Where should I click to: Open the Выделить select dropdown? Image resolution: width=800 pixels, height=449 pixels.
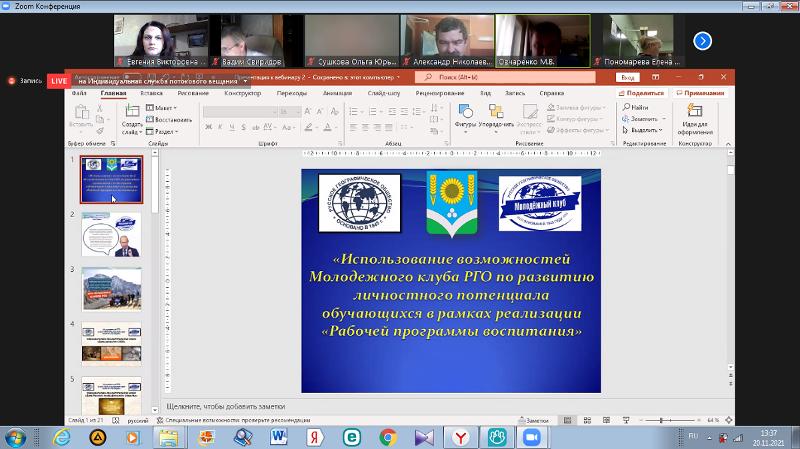point(645,130)
